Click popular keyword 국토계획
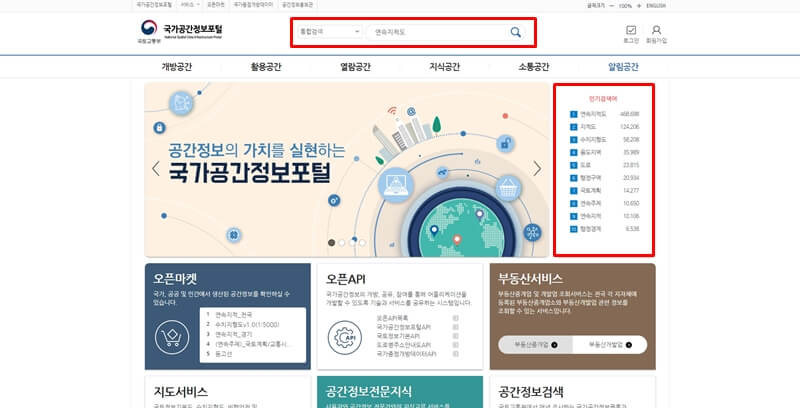Viewport: 800px width, 408px height. (590, 191)
